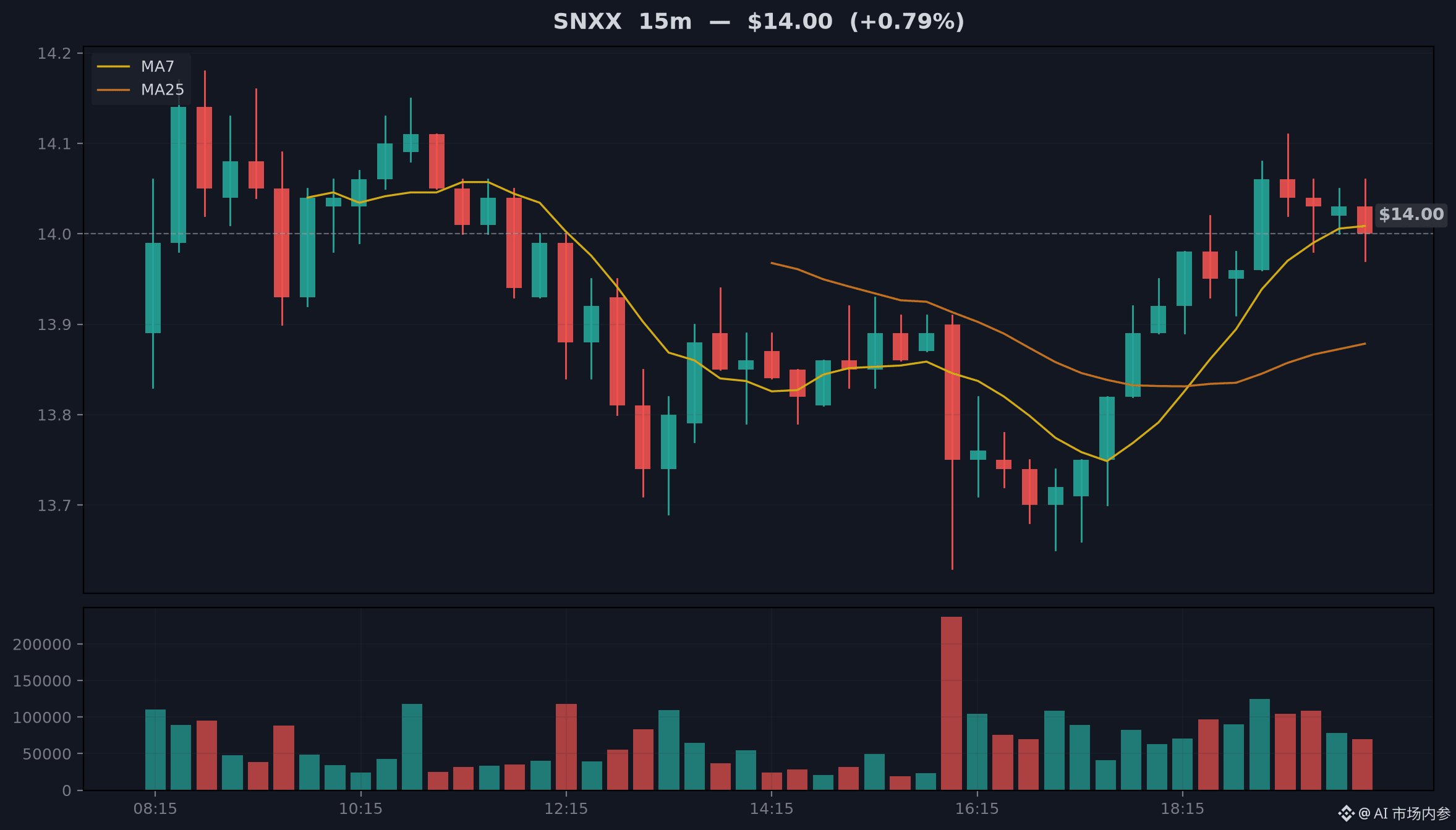Click the 12:15 time axis label
The width and height of the screenshot is (1456, 830).
566,808
